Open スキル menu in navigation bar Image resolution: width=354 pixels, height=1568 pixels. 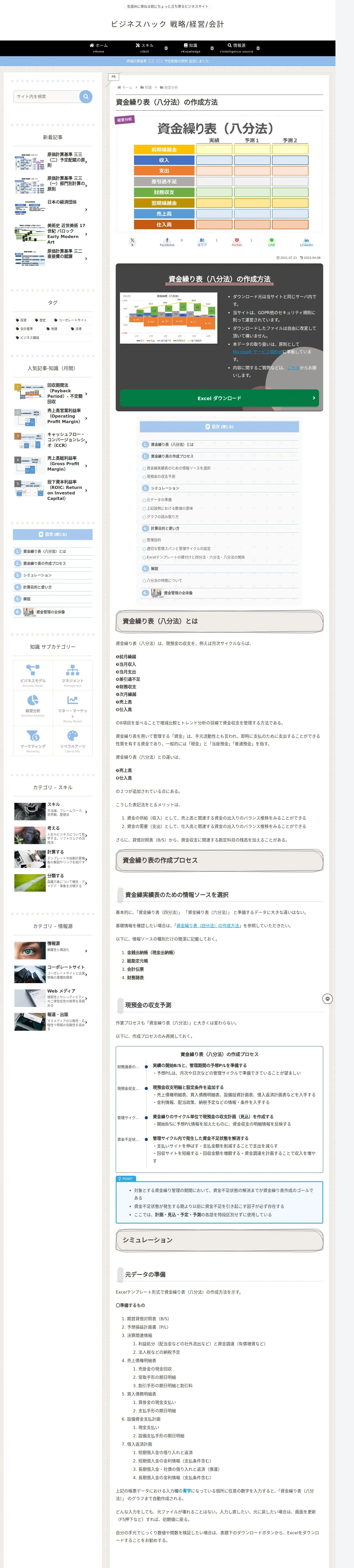tap(145, 48)
